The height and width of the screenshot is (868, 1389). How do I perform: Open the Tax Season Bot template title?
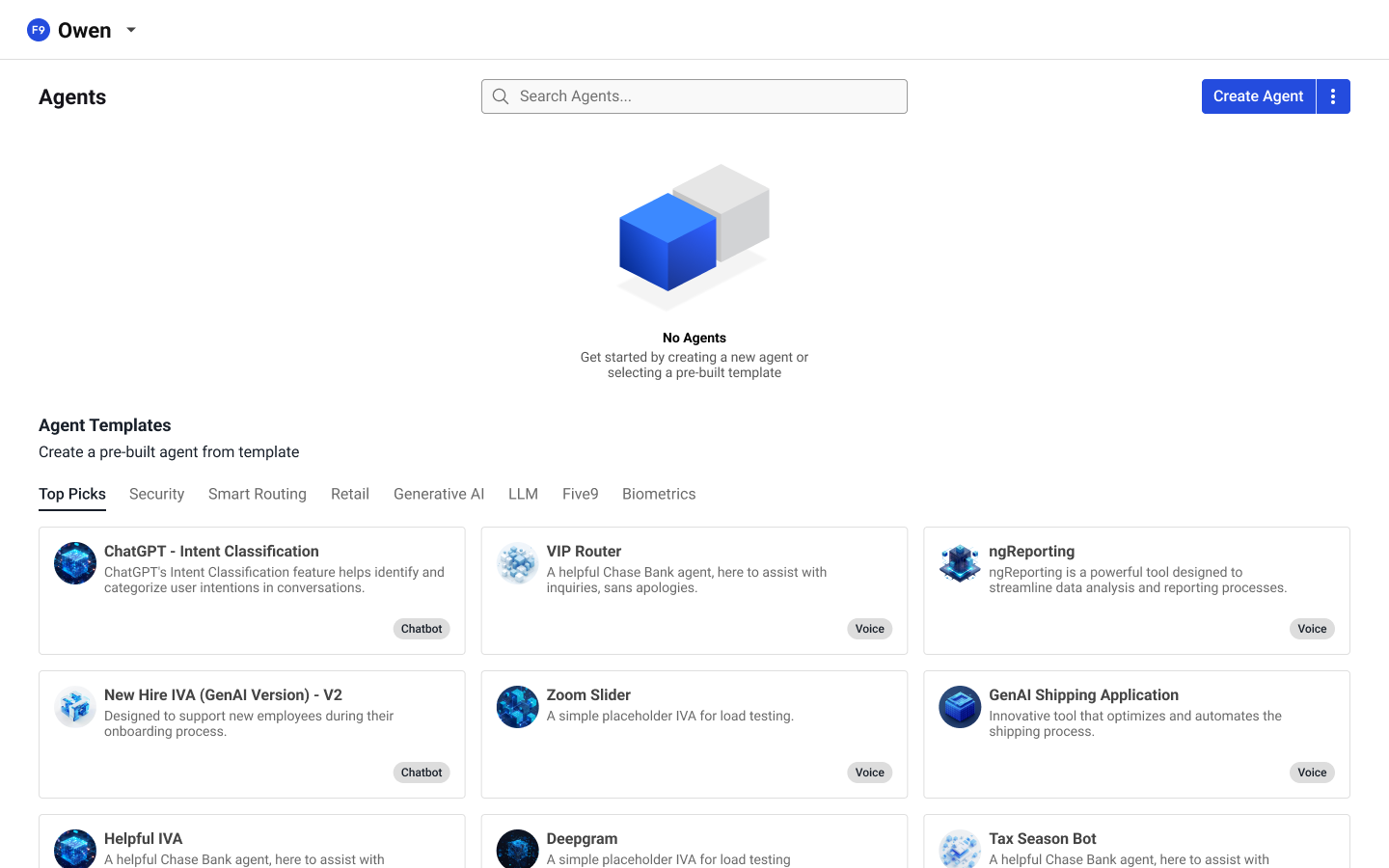coord(1042,839)
